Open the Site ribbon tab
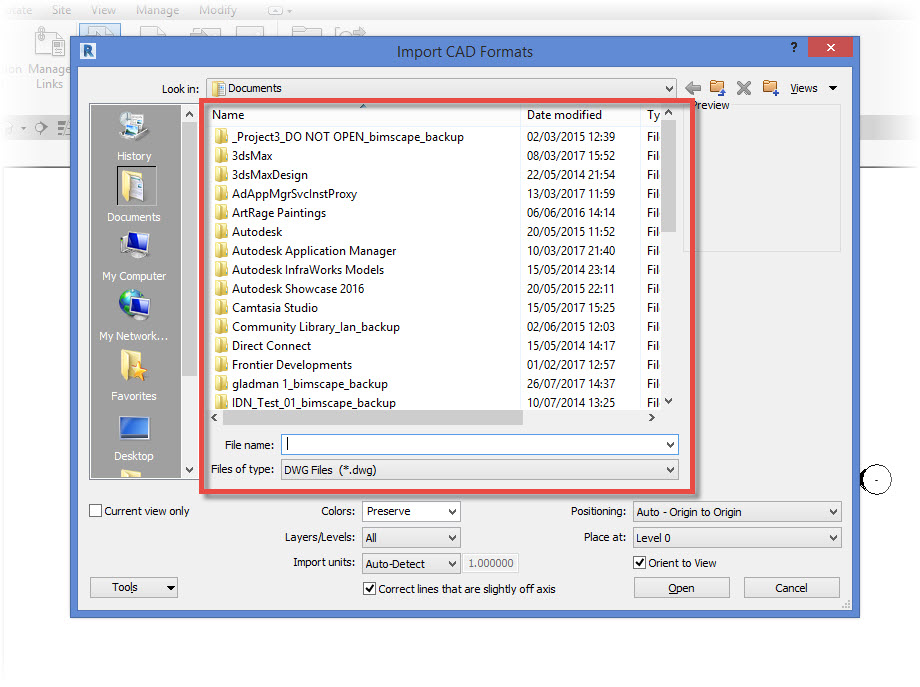 pos(61,10)
